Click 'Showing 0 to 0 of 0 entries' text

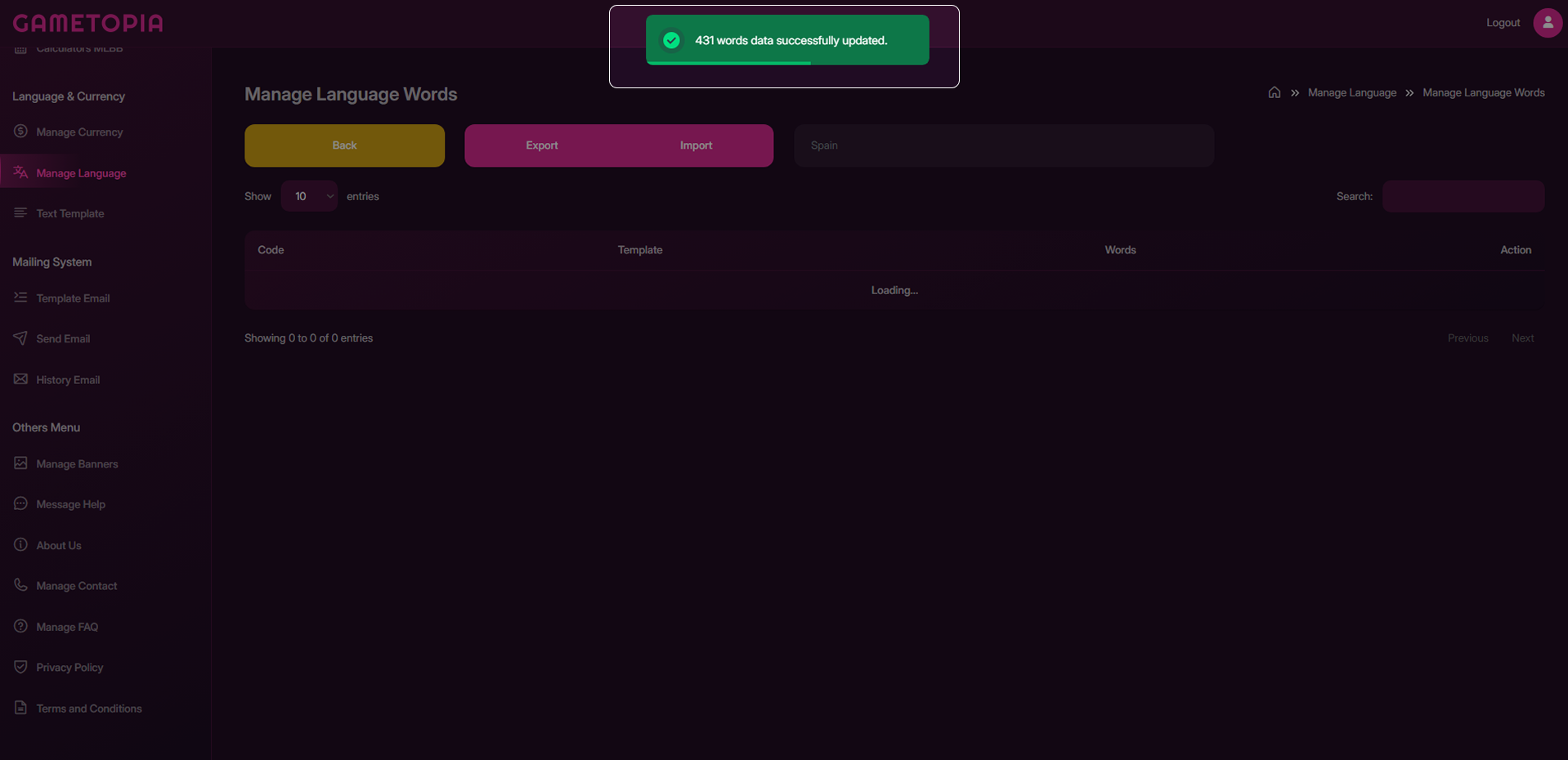(x=308, y=338)
